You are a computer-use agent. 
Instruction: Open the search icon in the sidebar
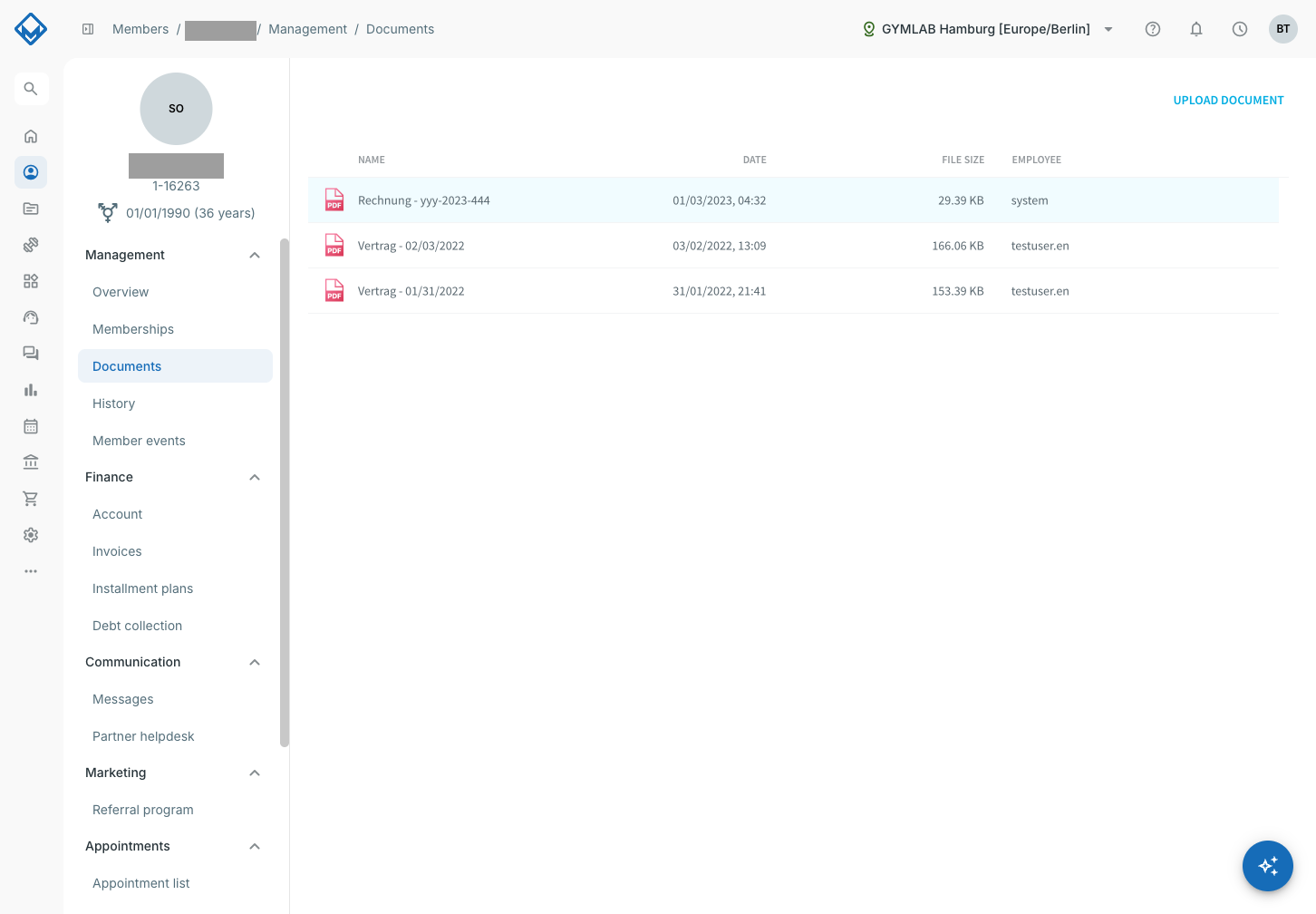[x=31, y=89]
